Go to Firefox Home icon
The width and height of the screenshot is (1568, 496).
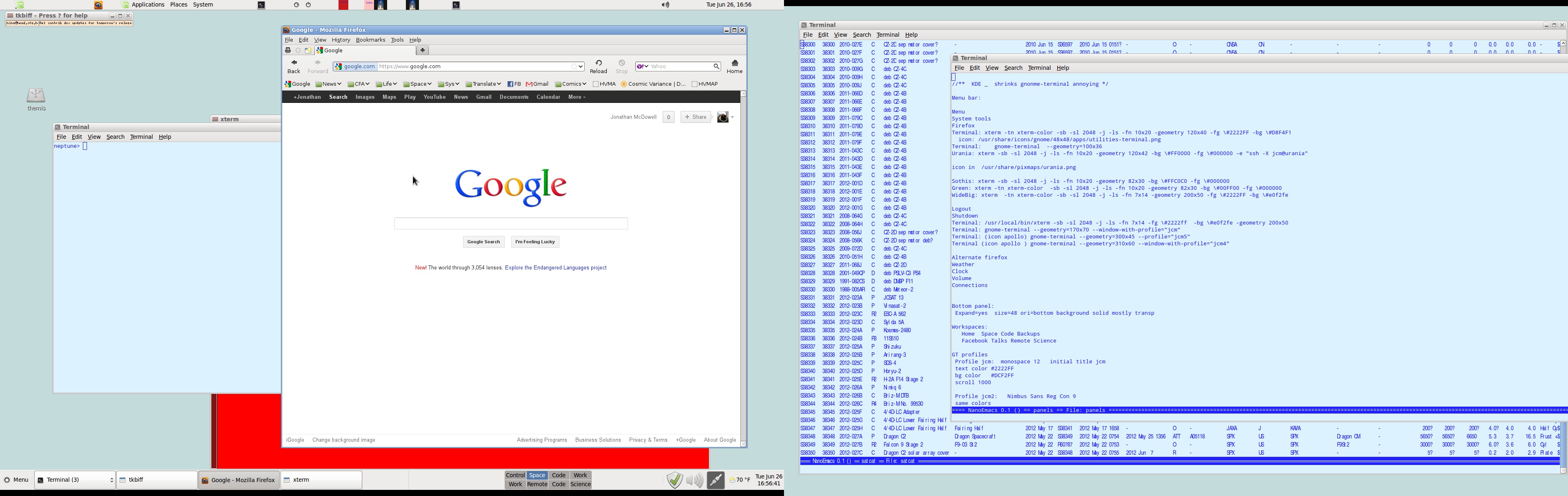click(x=735, y=63)
